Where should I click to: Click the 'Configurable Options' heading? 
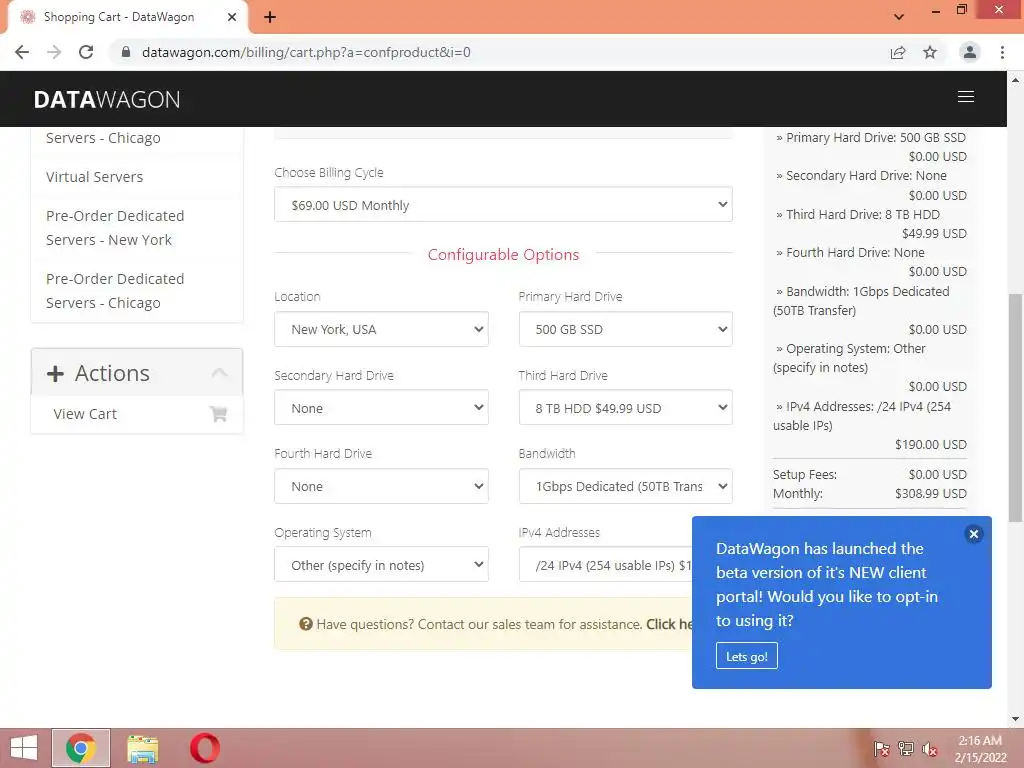tap(503, 255)
